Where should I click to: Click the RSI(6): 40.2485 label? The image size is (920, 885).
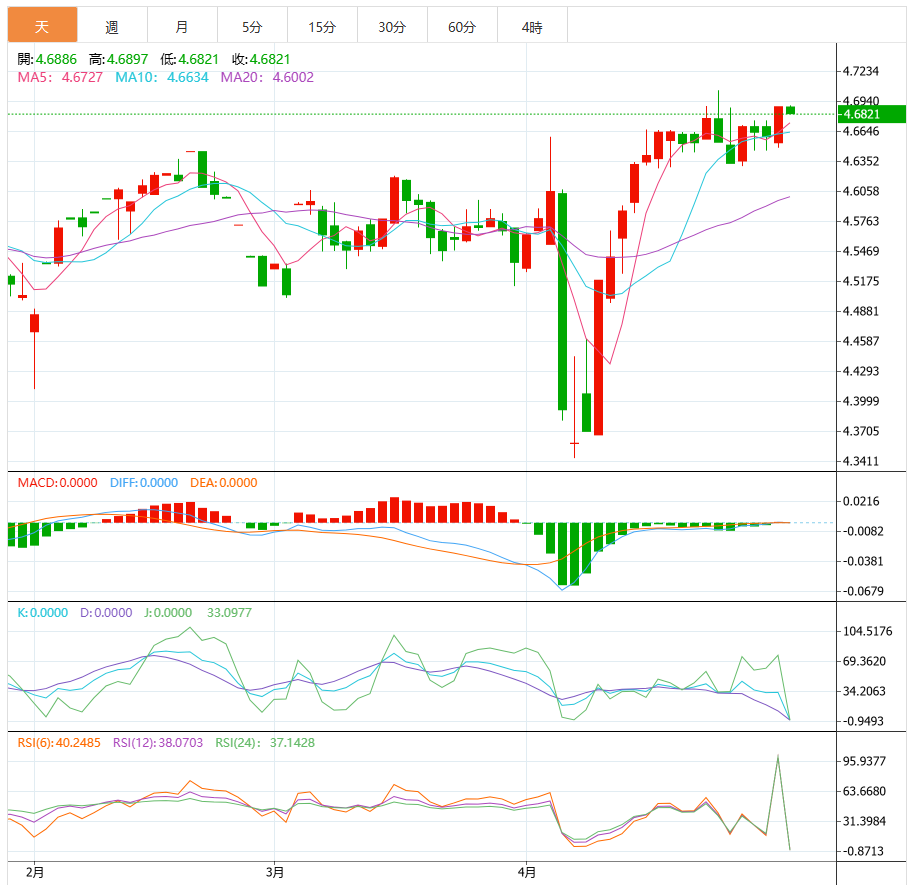tap(59, 743)
